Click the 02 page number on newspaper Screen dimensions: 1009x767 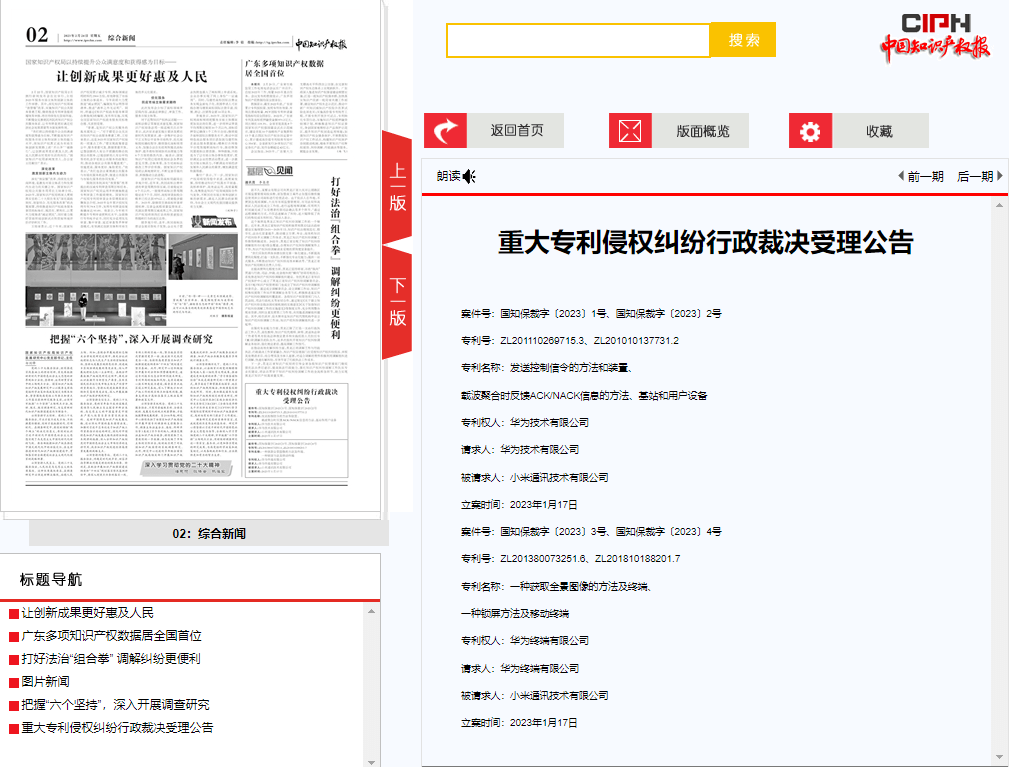(x=37, y=35)
